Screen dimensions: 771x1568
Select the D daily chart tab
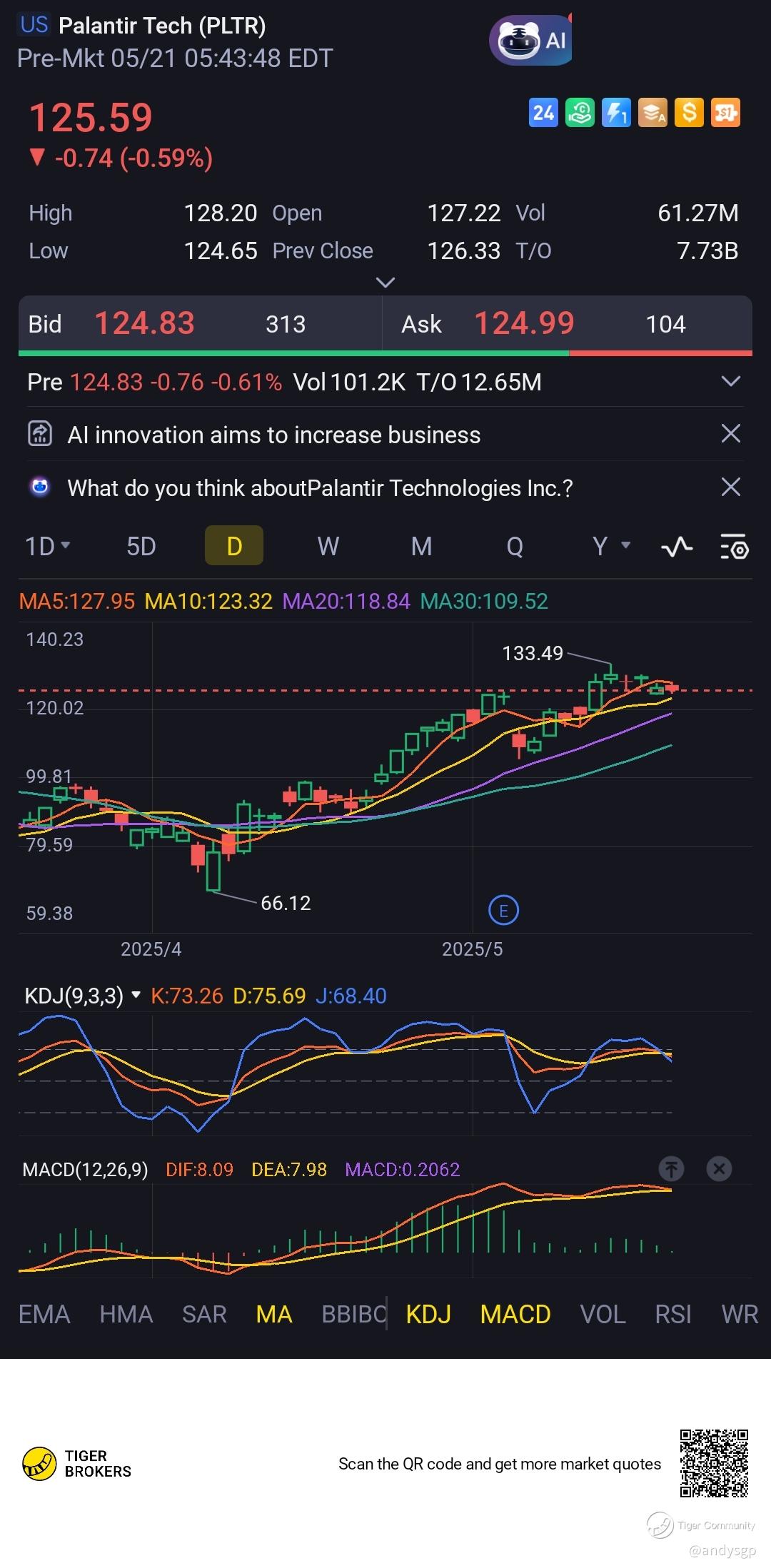[234, 546]
